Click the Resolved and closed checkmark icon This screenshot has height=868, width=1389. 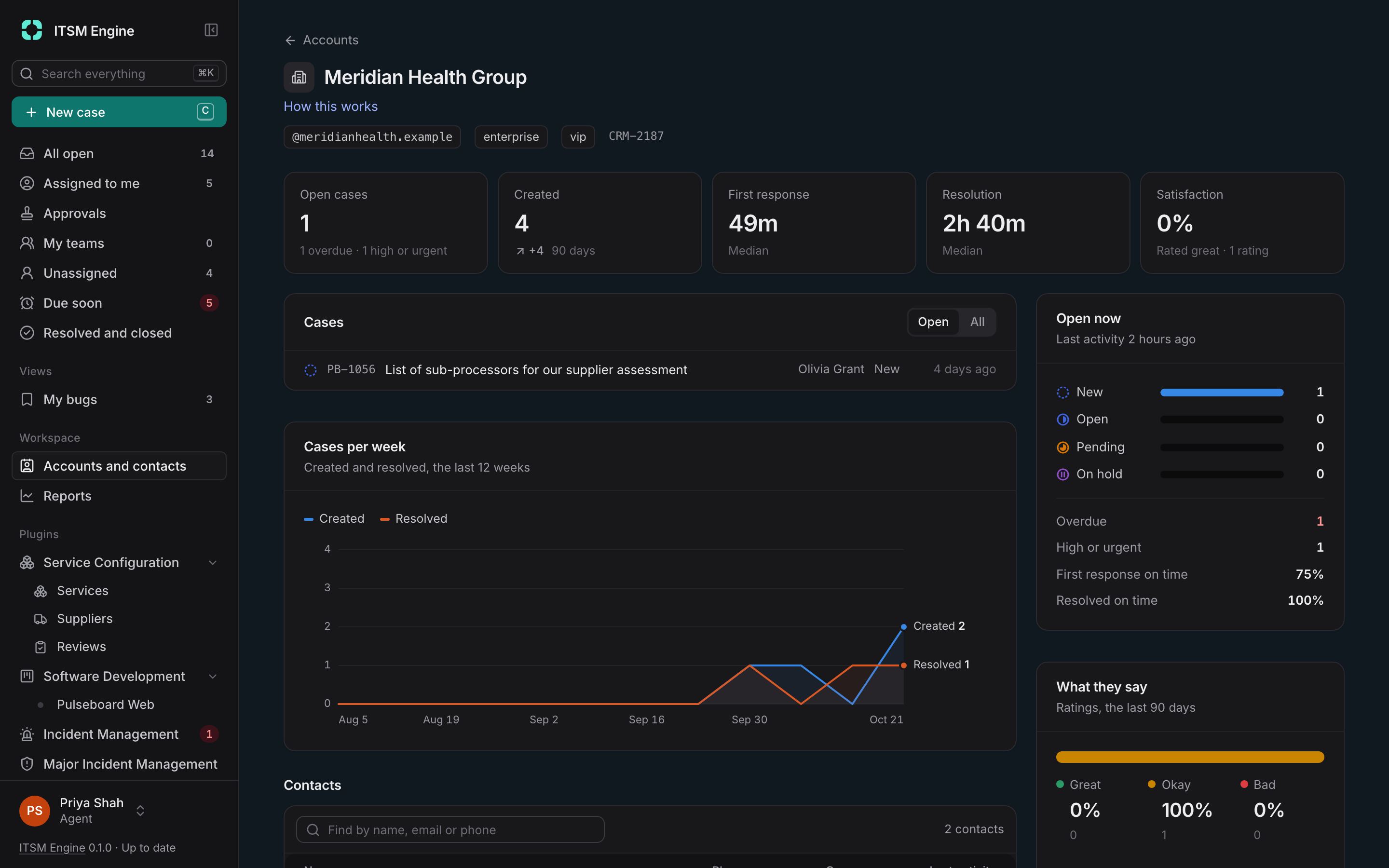pyautogui.click(x=27, y=332)
